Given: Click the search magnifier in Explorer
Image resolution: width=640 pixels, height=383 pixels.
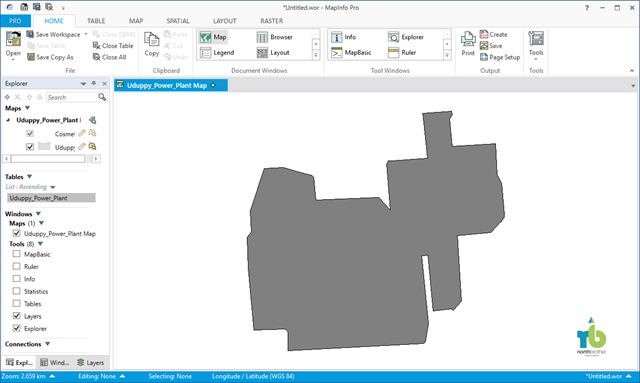Looking at the screenshot, I should pos(102,97).
